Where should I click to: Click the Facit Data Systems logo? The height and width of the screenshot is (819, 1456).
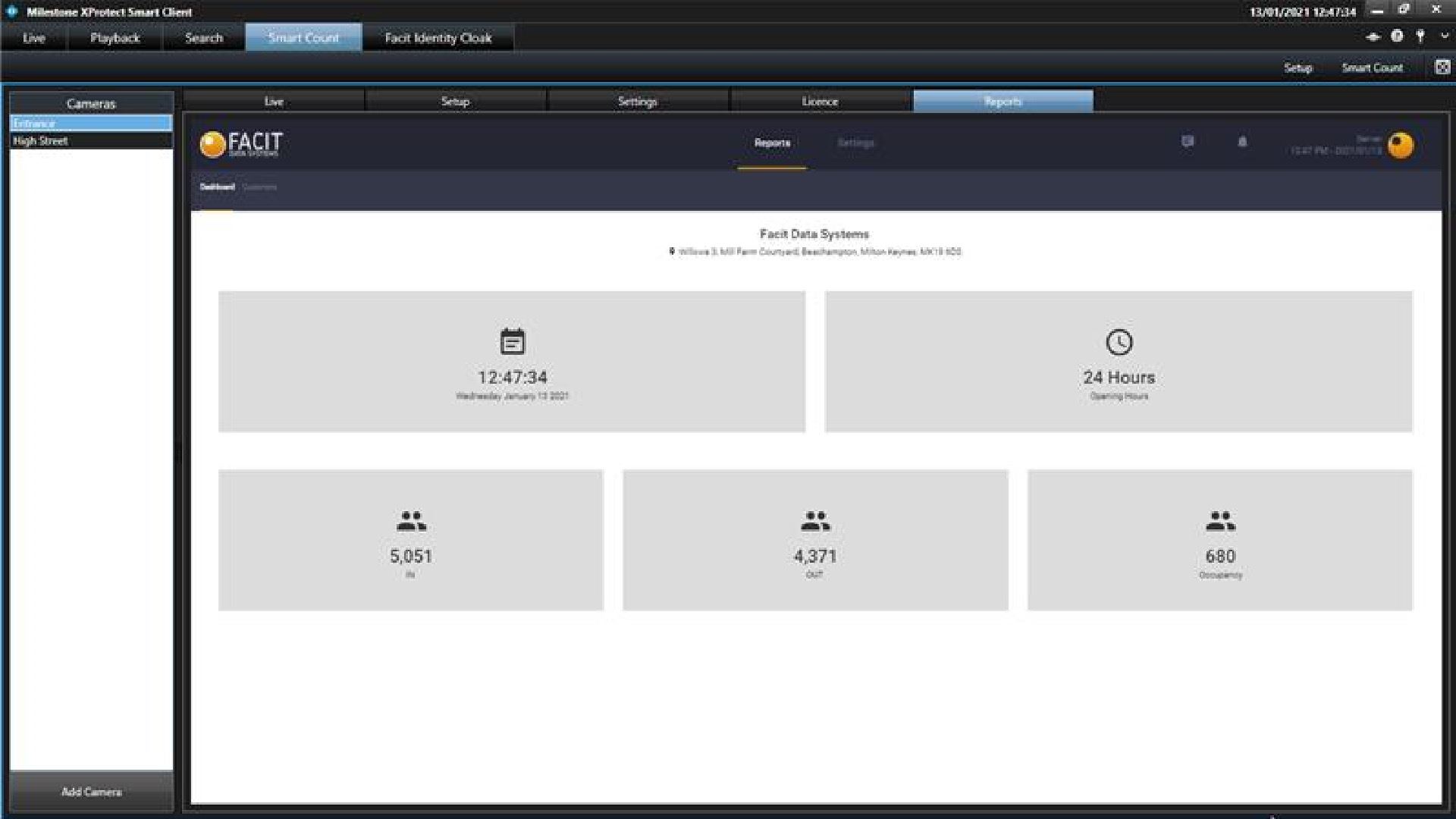(240, 144)
